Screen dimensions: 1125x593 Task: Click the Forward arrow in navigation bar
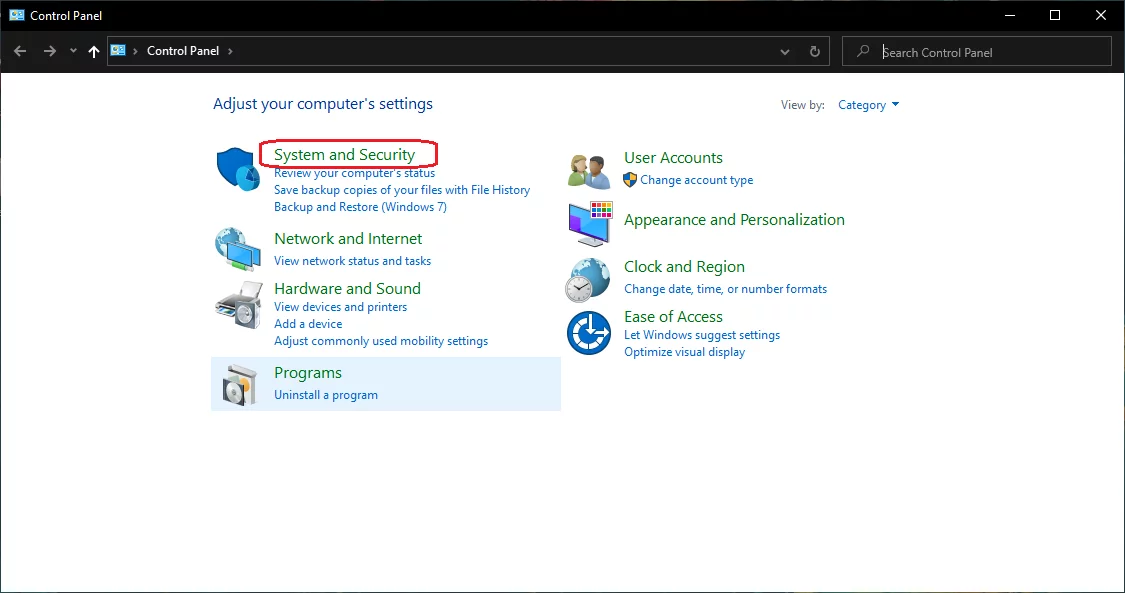(x=50, y=51)
